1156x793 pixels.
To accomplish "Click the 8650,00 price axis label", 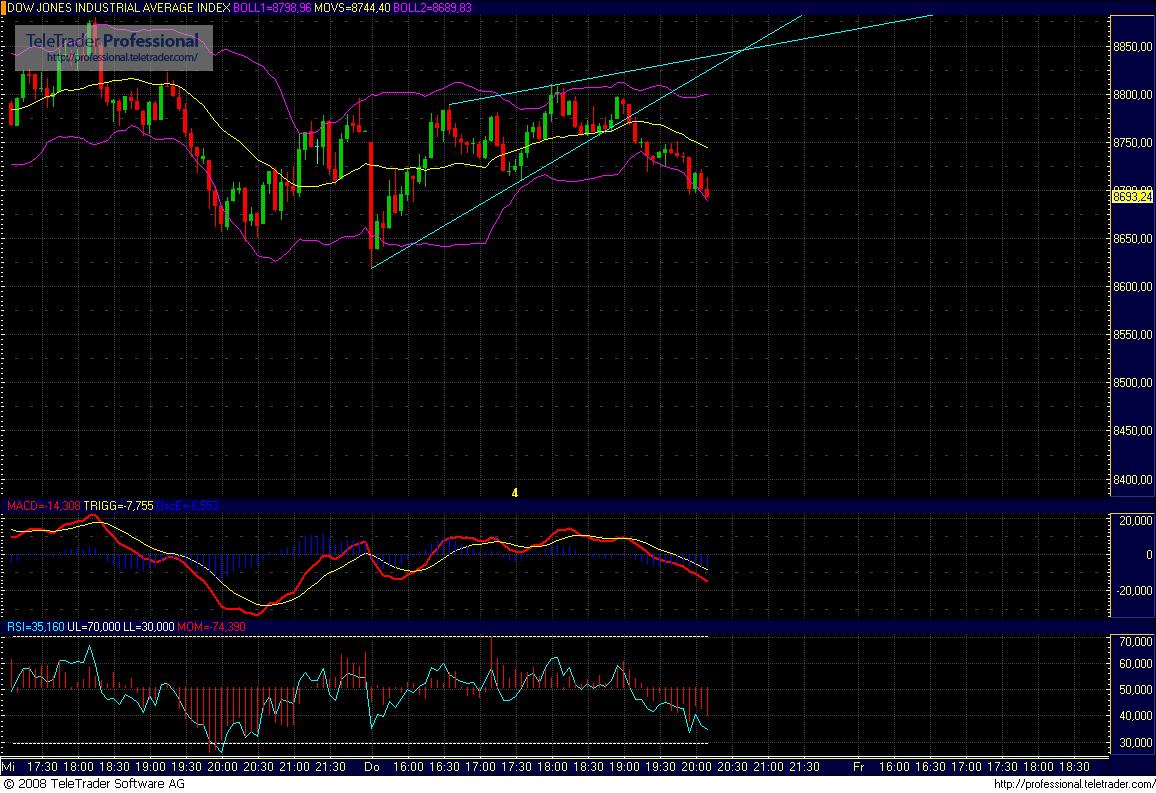I will pyautogui.click(x=1132, y=239).
